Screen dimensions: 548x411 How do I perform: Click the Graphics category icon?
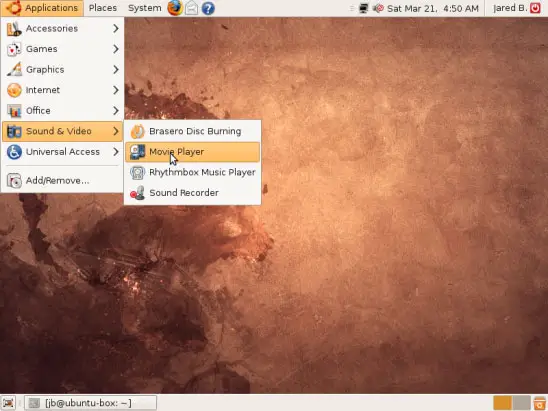(x=14, y=70)
